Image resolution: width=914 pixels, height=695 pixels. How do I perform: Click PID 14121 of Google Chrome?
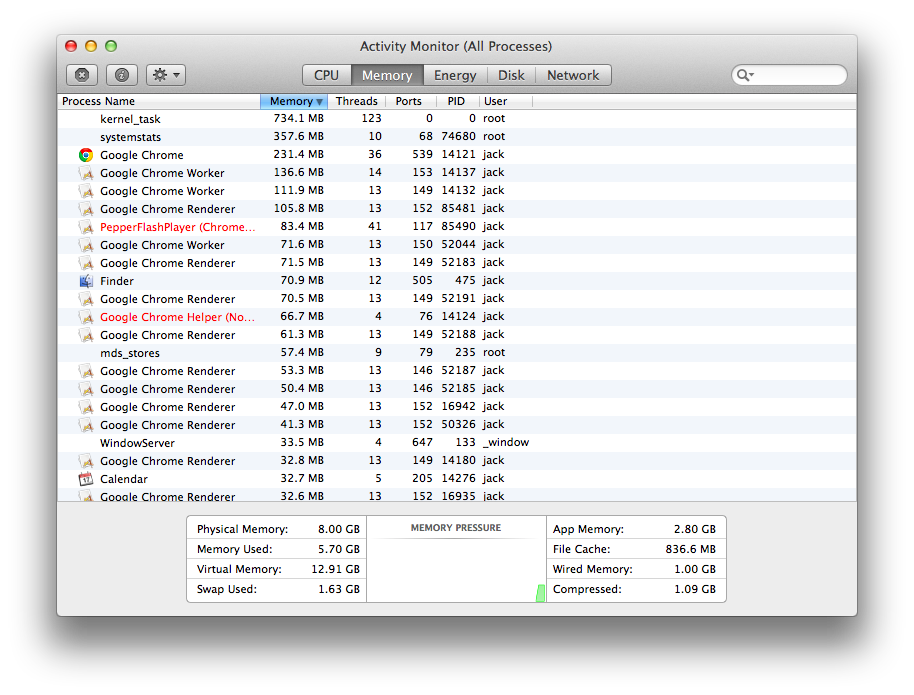tap(458, 155)
